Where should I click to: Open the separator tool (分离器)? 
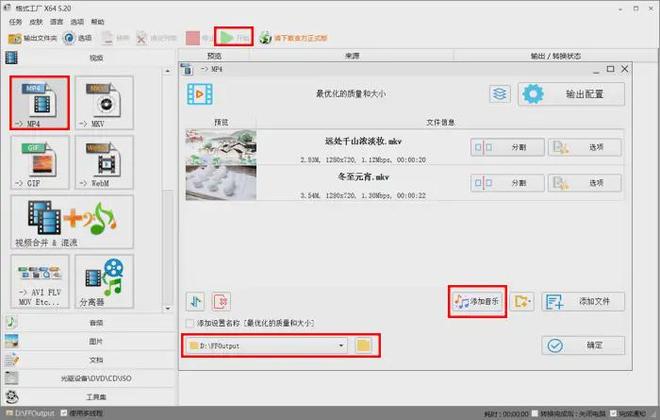[x=104, y=281]
